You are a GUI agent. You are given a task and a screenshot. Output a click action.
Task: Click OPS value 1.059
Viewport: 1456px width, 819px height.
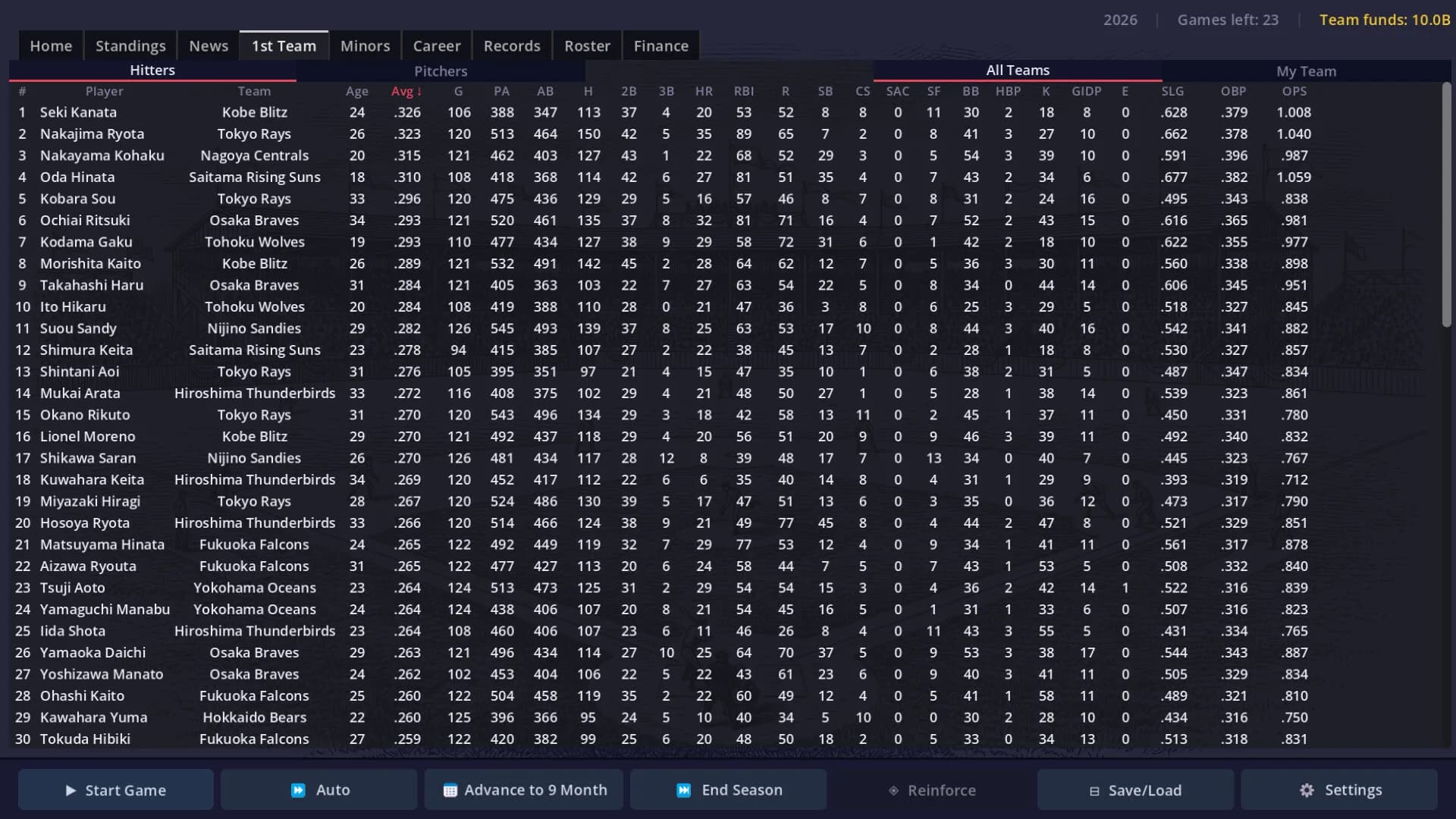[x=1293, y=177]
